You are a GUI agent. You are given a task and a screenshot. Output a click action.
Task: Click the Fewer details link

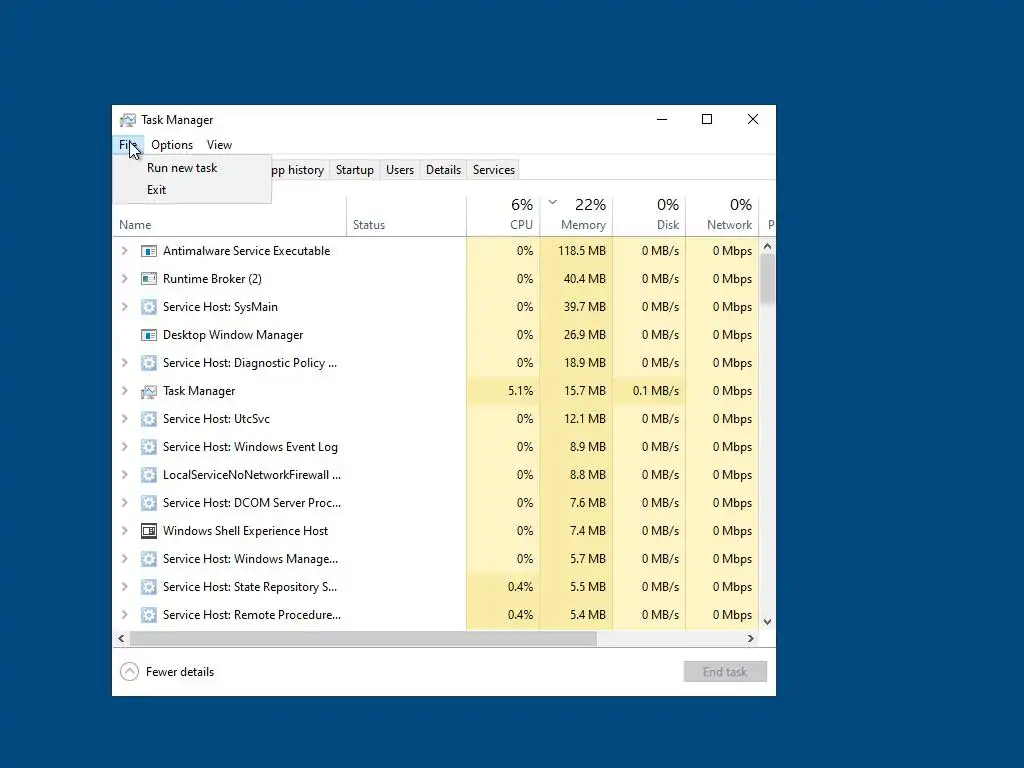(180, 672)
